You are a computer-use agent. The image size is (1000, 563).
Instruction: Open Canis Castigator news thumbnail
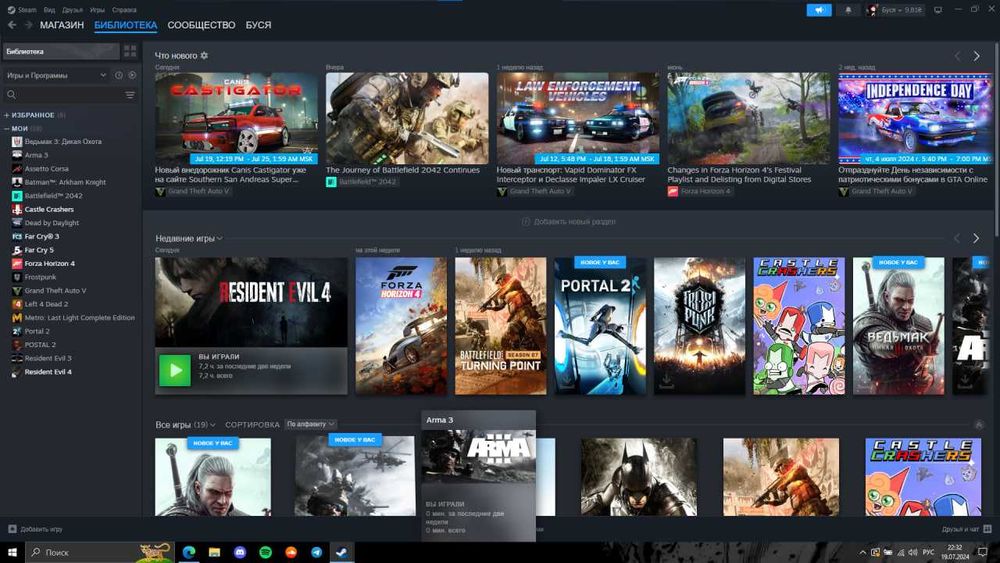click(236, 119)
